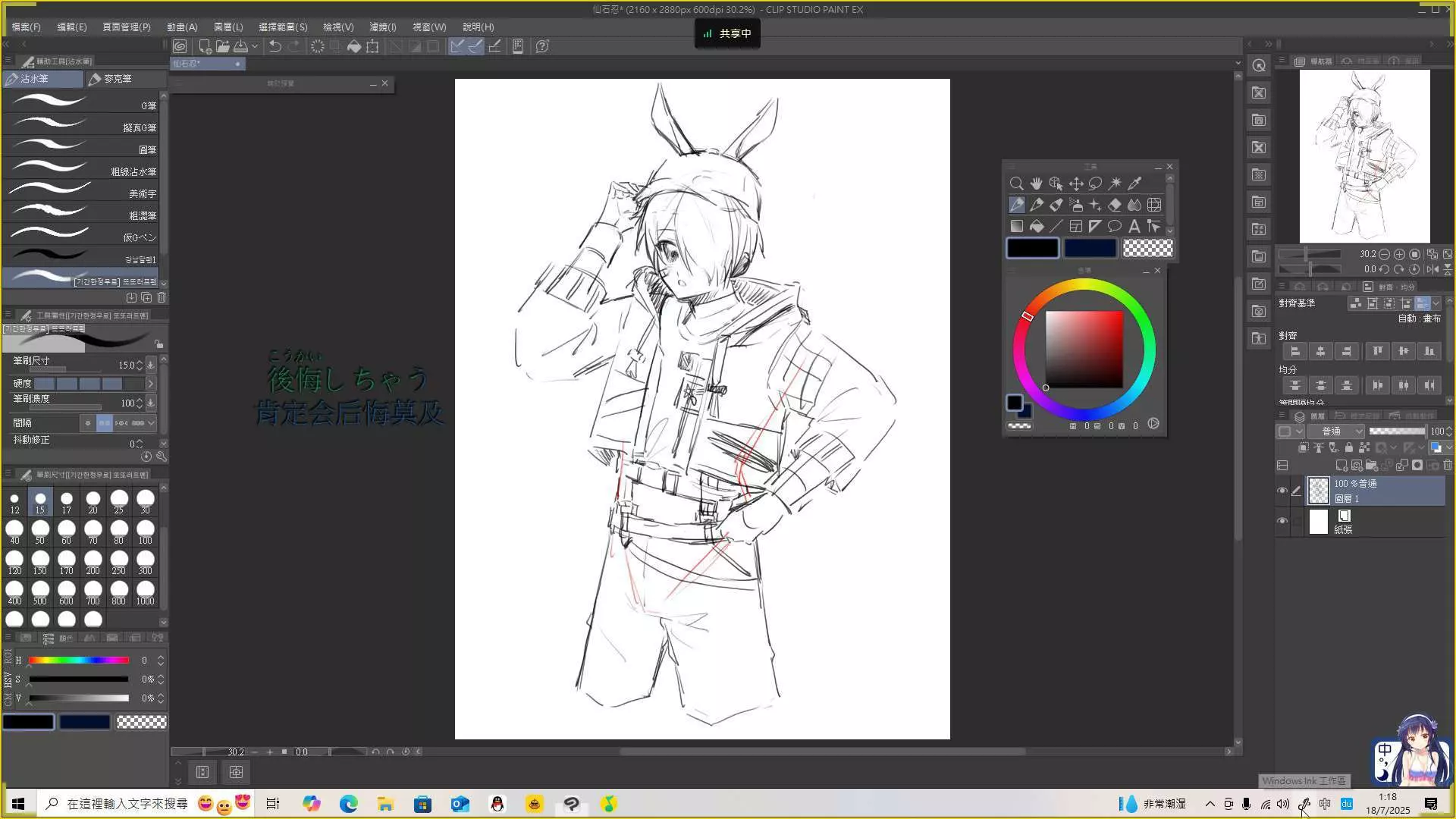Toggle the lock layer icon
This screenshot has height=819, width=1456.
click(x=1349, y=447)
